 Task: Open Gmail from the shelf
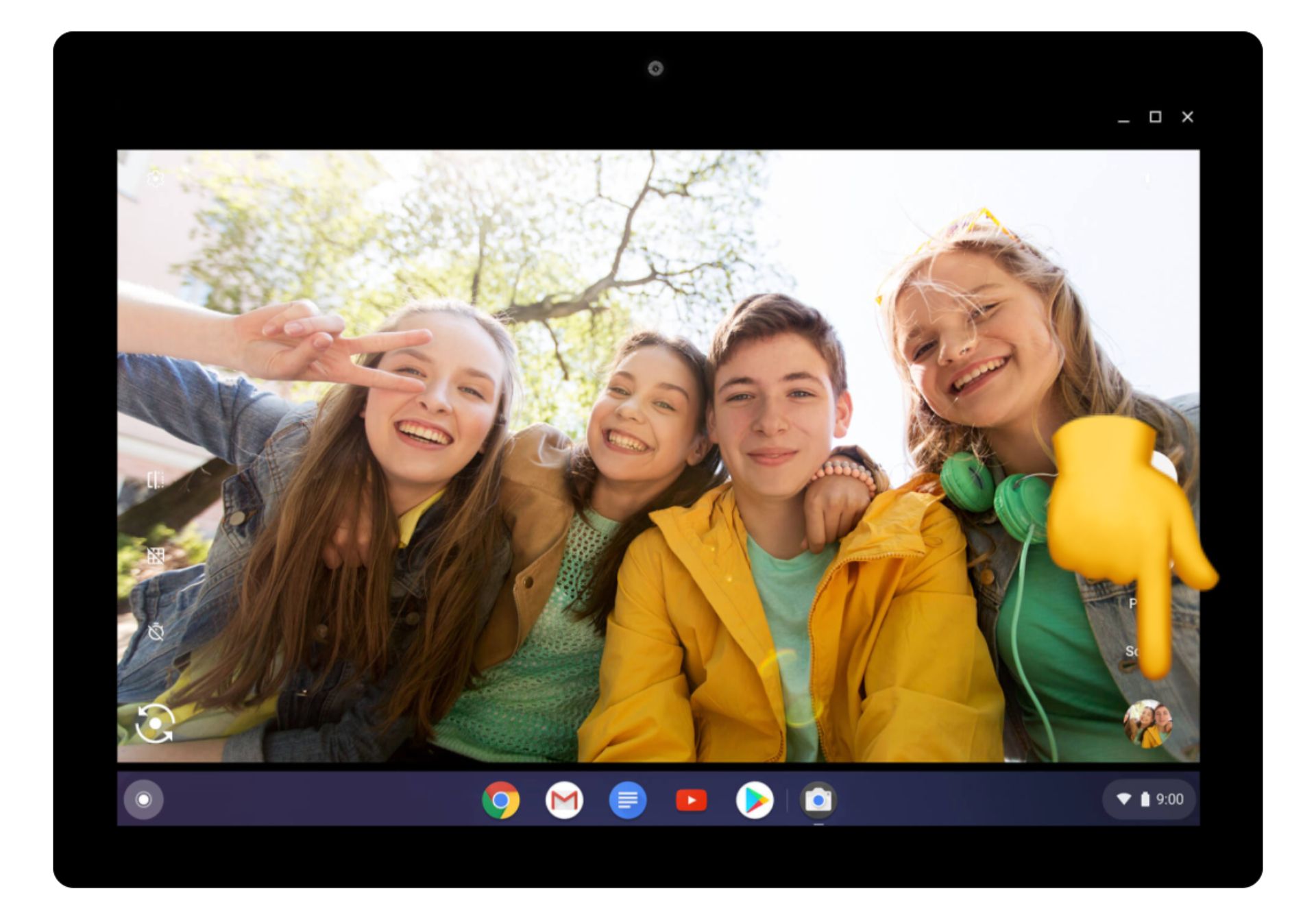(x=564, y=800)
